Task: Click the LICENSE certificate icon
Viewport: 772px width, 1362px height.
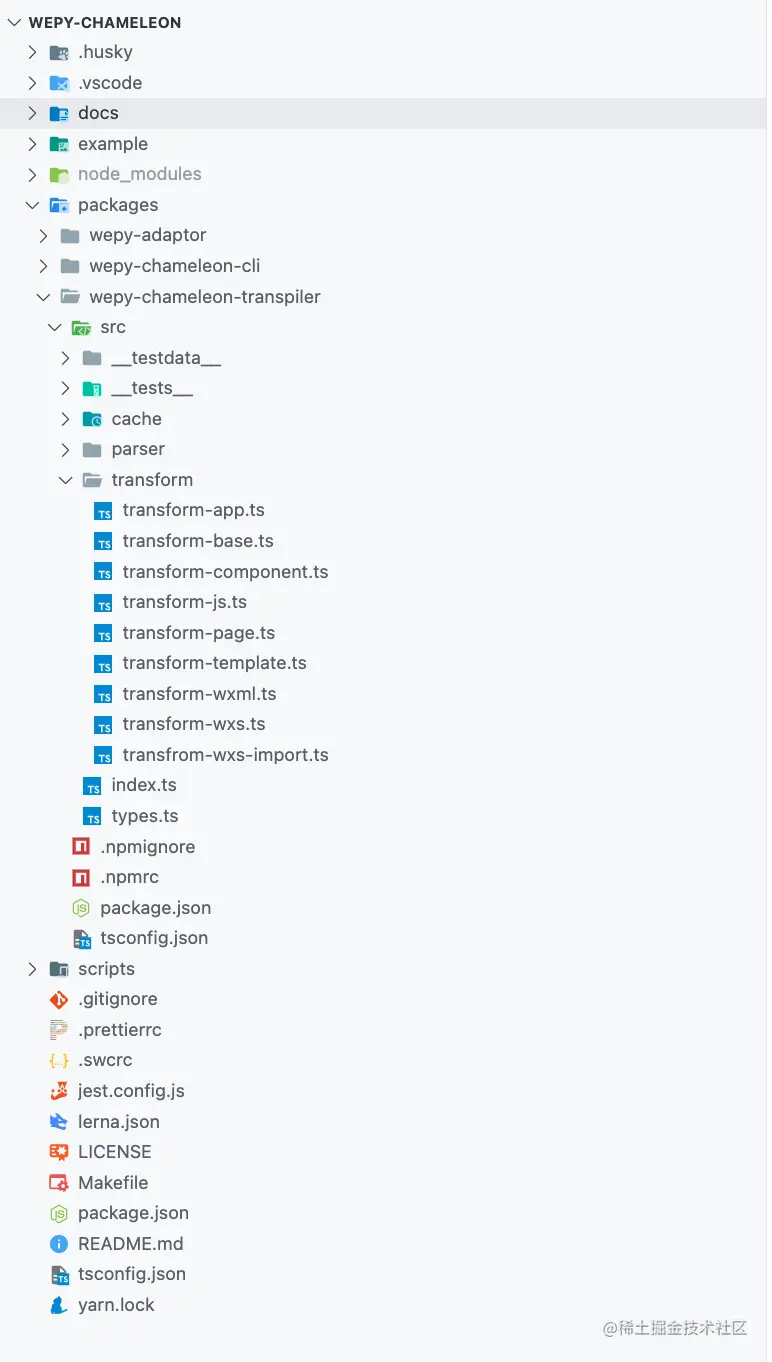Action: 59,1152
